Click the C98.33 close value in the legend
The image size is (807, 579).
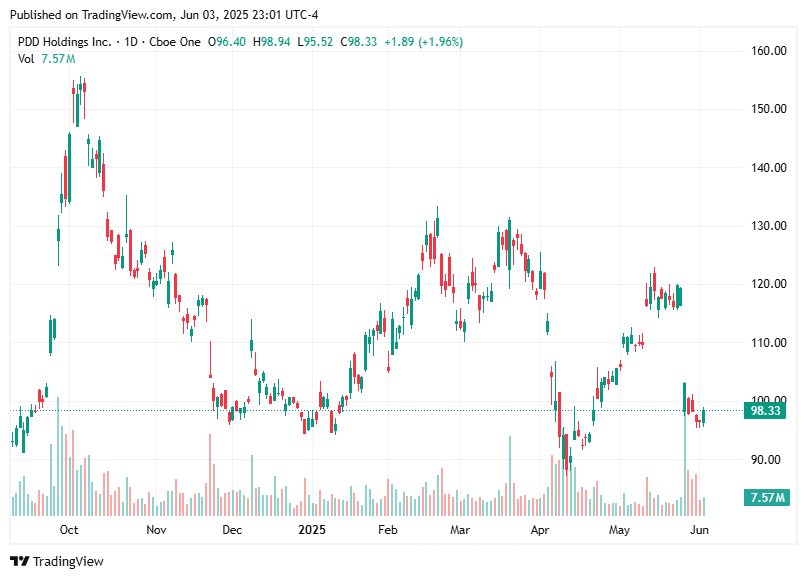pyautogui.click(x=359, y=44)
